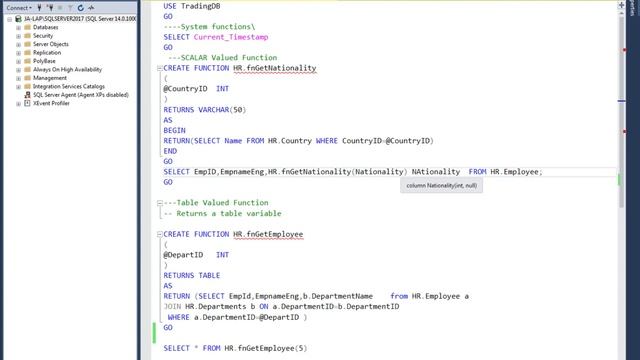Click the 'RETURNS VARCHAR(50)' line
The image size is (640, 360).
pyautogui.click(x=205, y=110)
